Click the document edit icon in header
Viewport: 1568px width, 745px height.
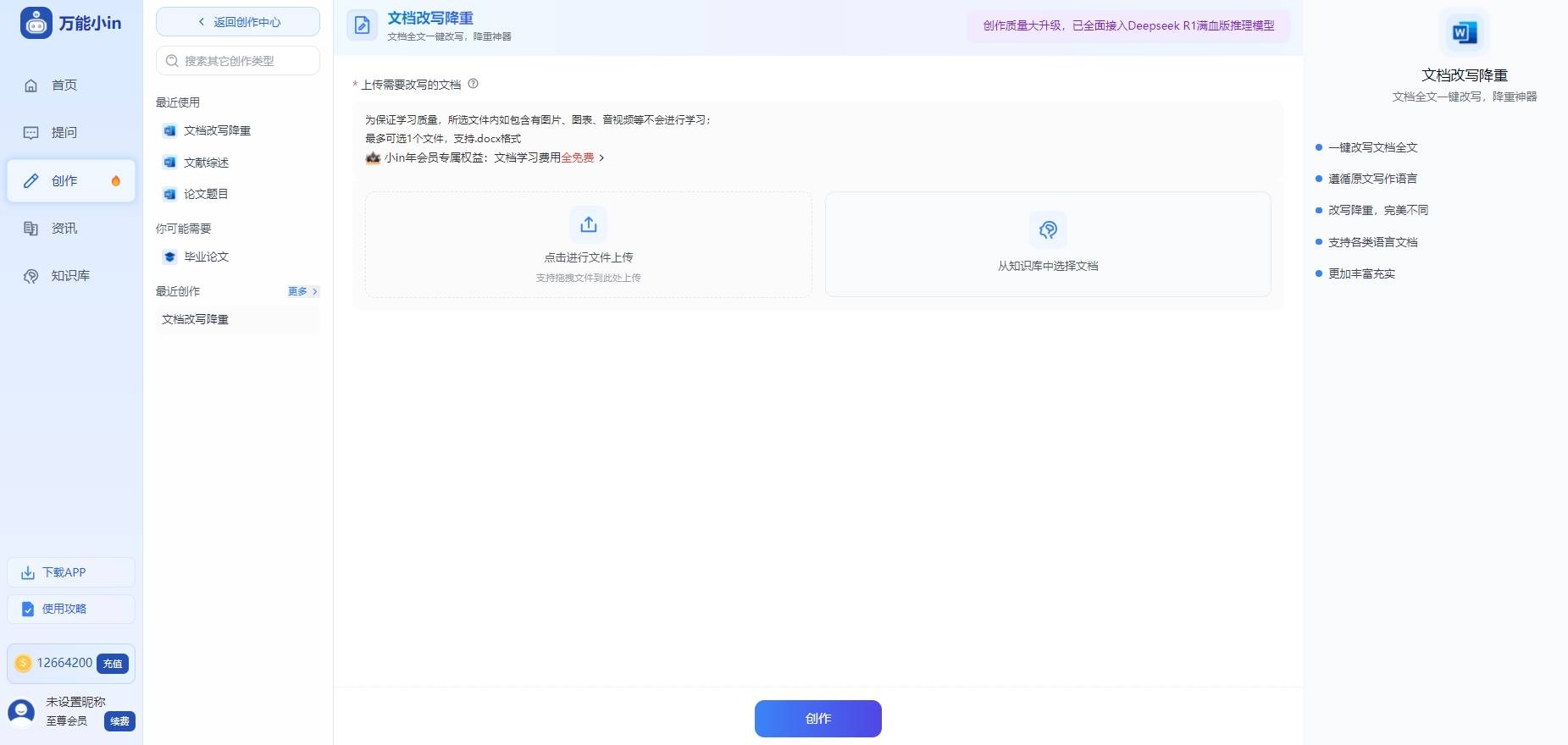(362, 25)
